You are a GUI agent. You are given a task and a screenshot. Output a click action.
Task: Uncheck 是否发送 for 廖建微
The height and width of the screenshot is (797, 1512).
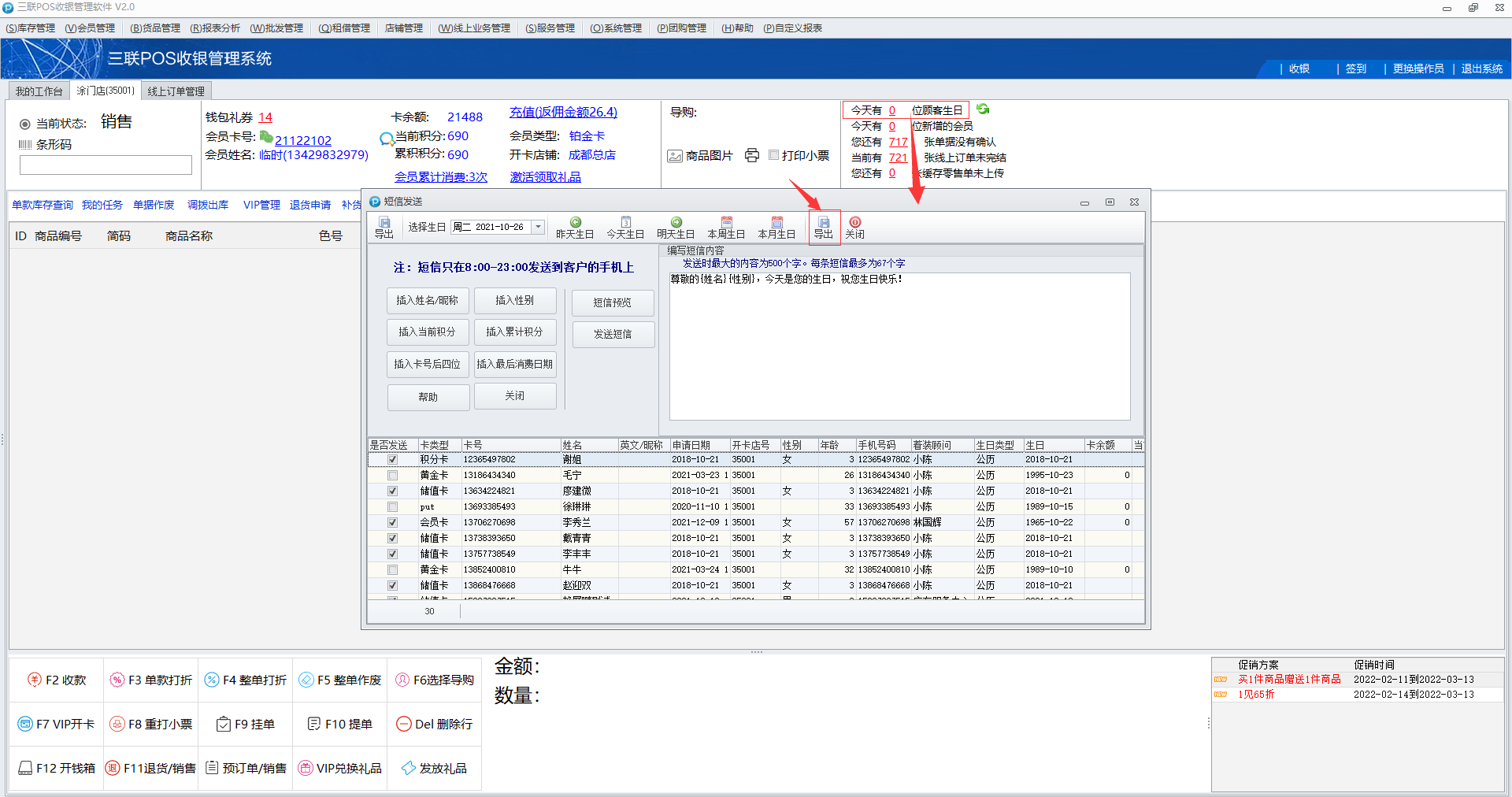point(392,491)
